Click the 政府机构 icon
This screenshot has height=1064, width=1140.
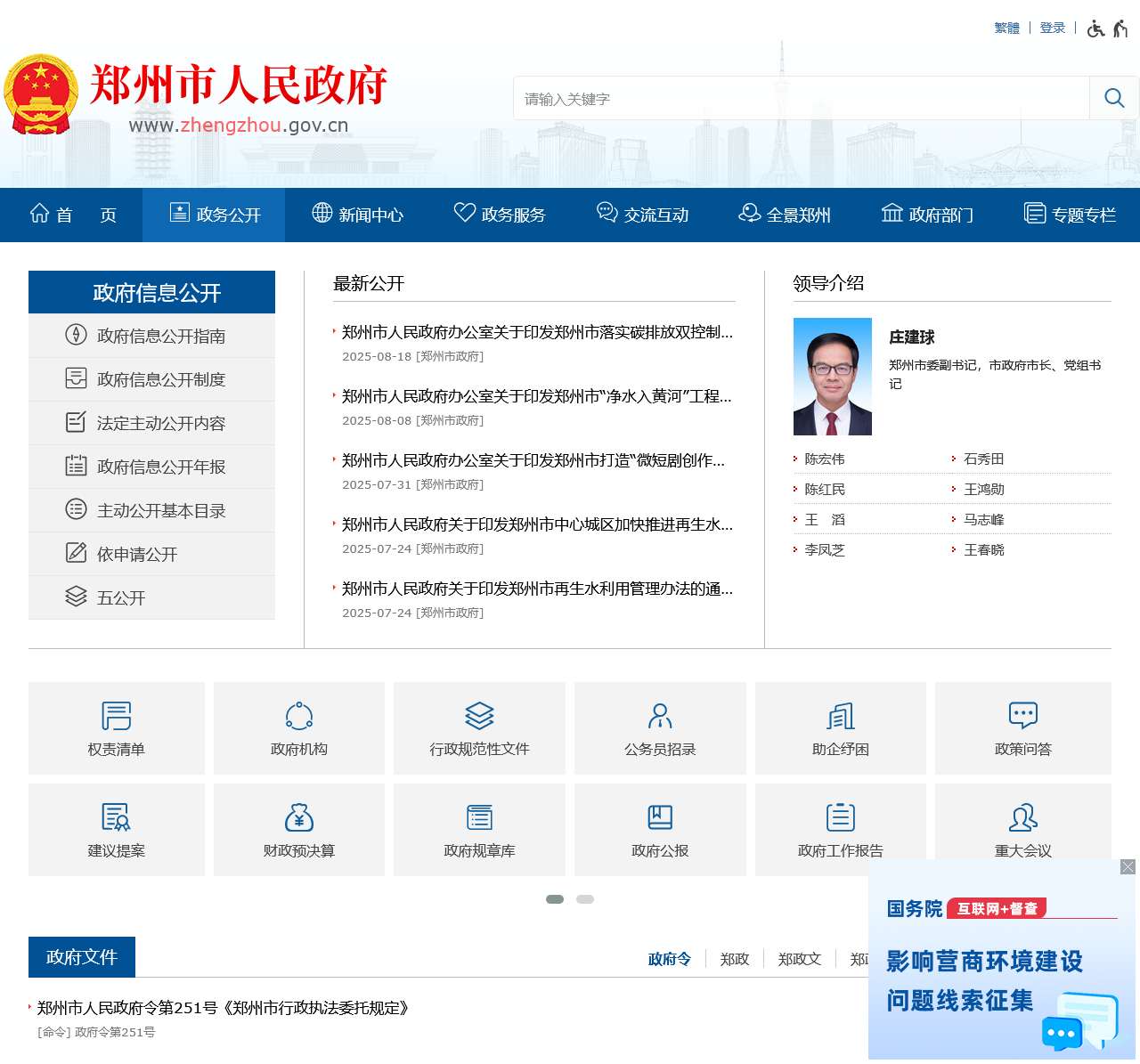(297, 715)
